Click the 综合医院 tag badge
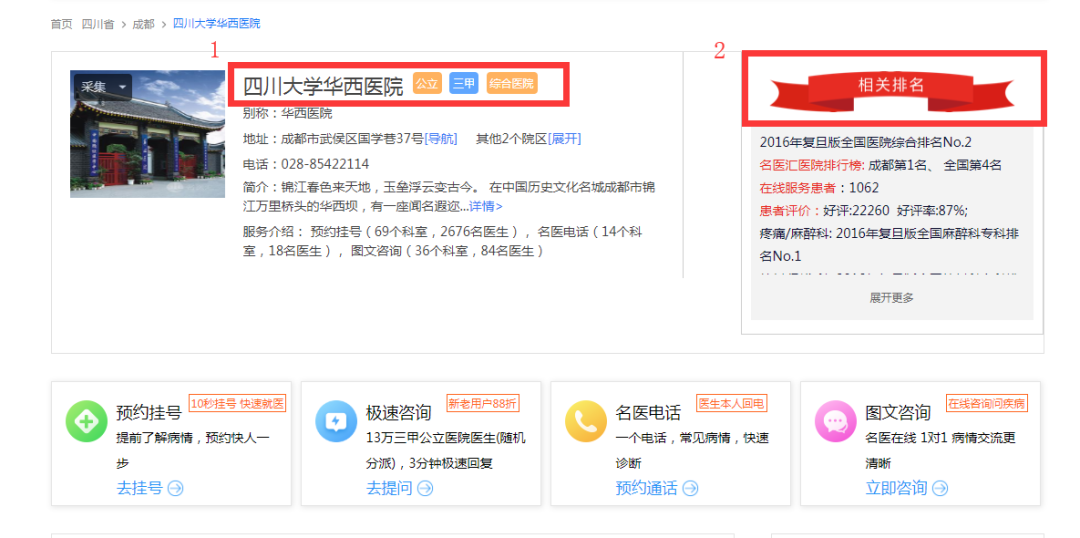Viewport: 1080px width, 538px height. click(512, 83)
